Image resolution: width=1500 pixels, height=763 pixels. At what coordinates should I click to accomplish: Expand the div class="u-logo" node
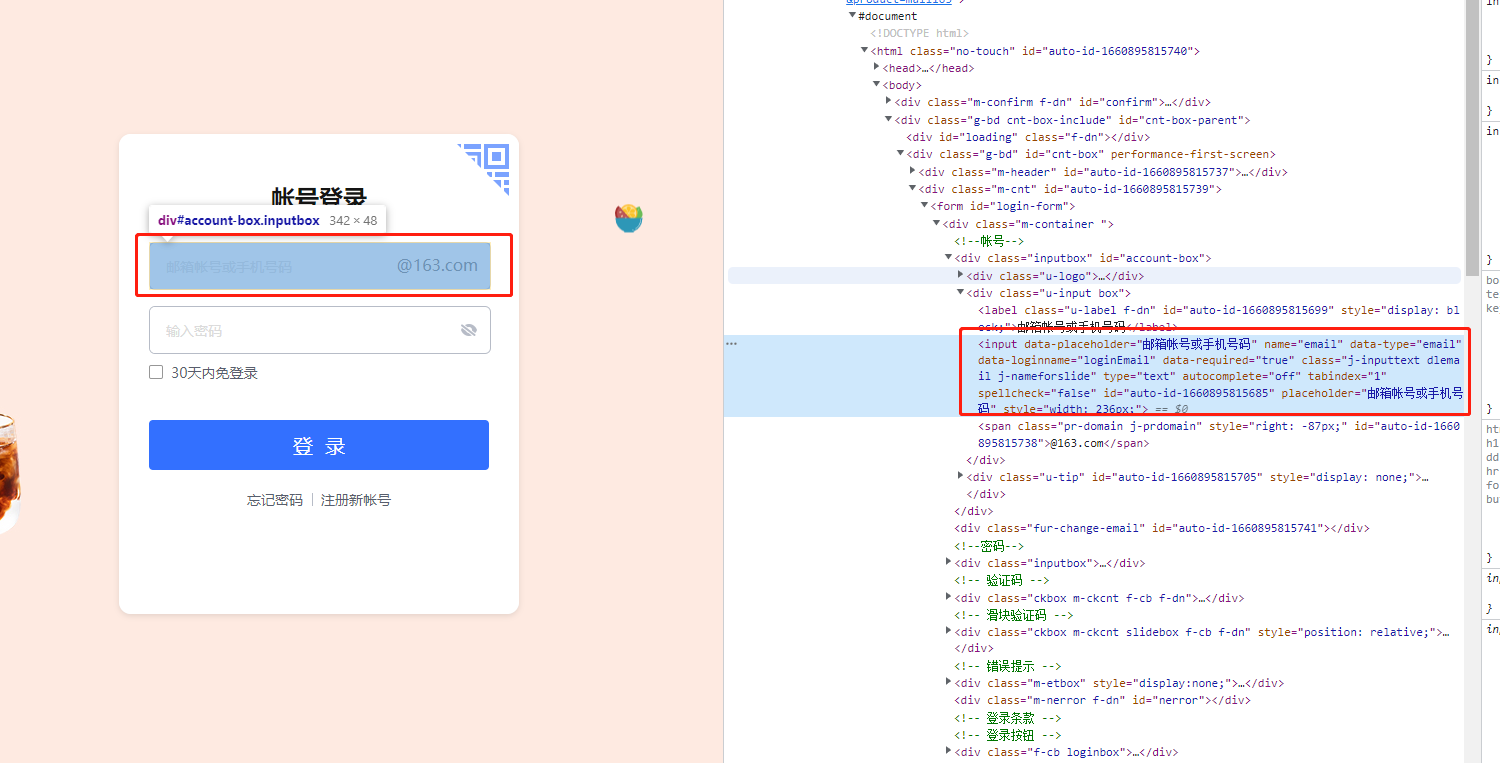(961, 275)
